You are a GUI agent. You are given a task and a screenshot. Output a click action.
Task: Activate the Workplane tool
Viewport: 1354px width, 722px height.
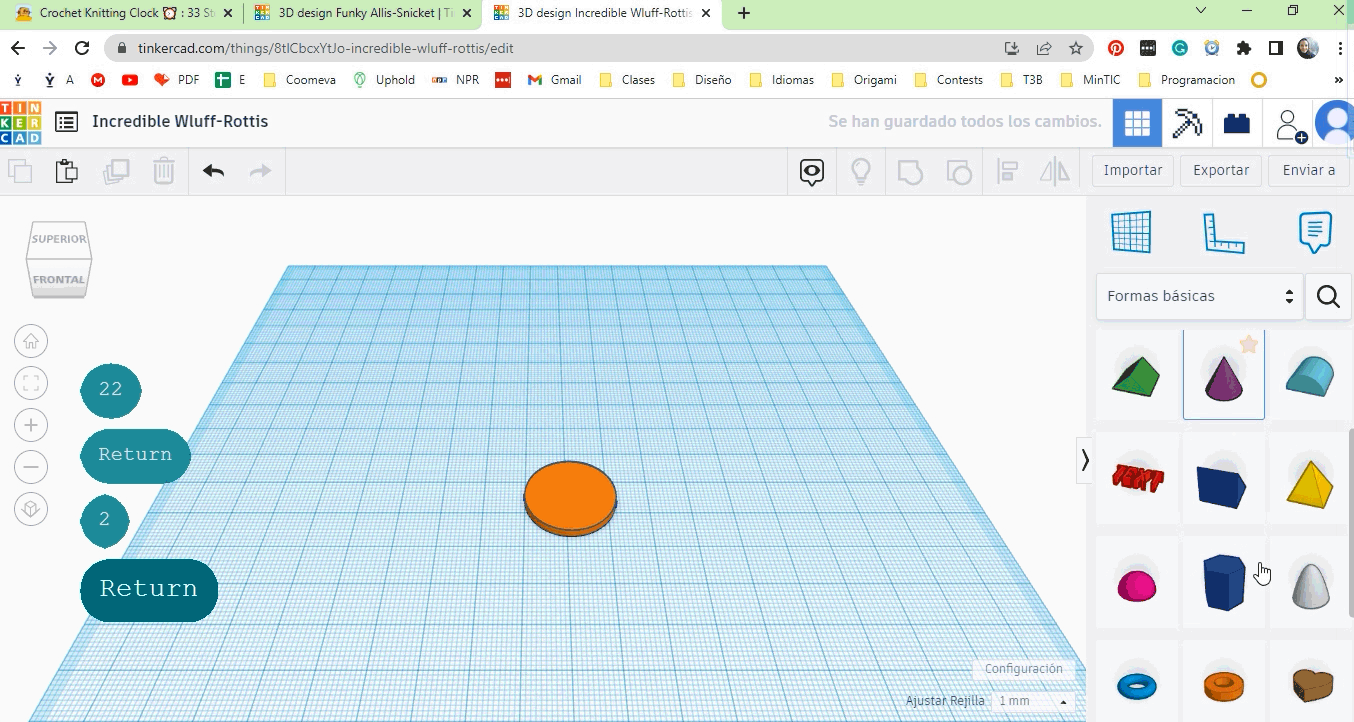(x=1131, y=231)
